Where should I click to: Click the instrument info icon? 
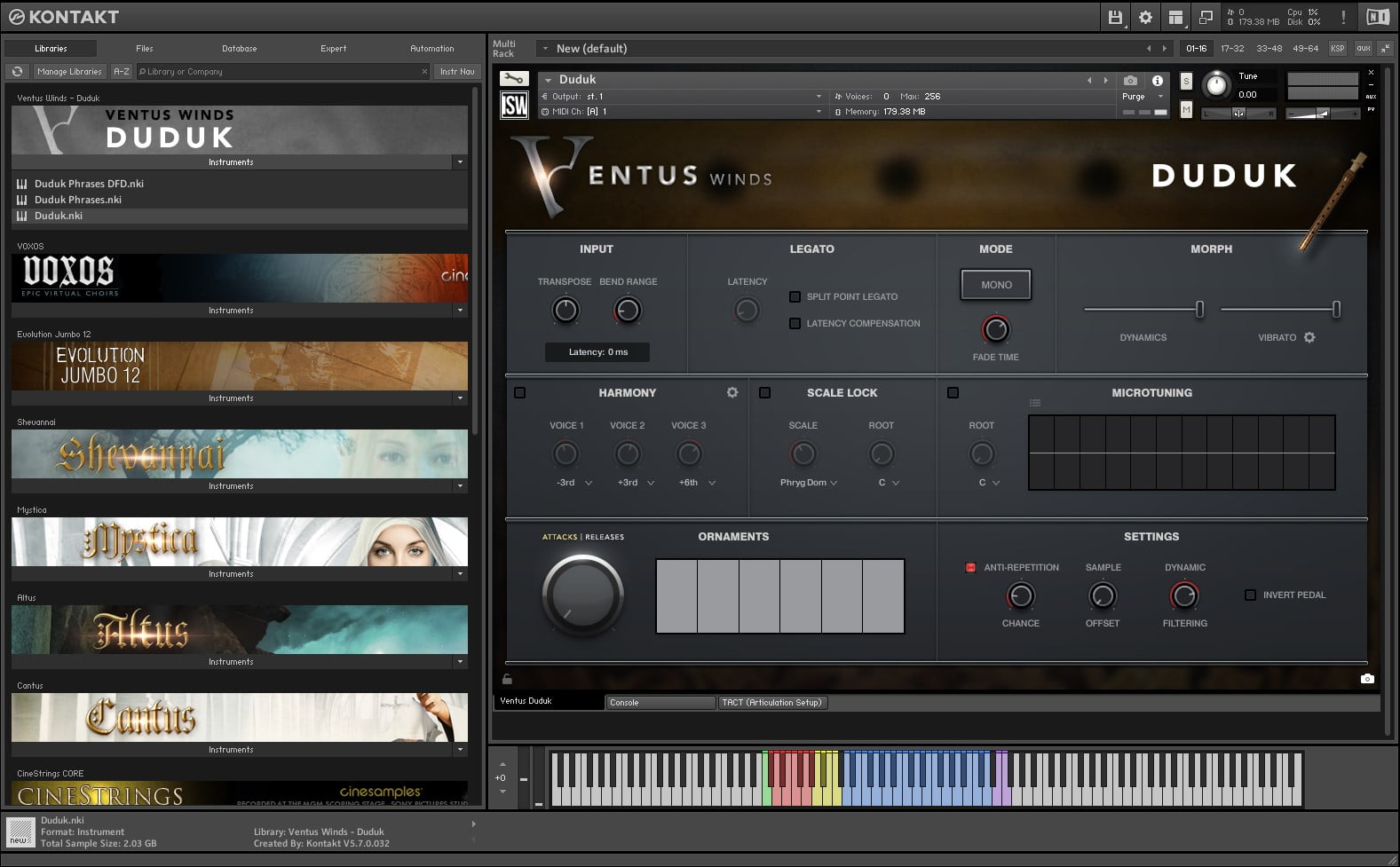pyautogui.click(x=1157, y=80)
